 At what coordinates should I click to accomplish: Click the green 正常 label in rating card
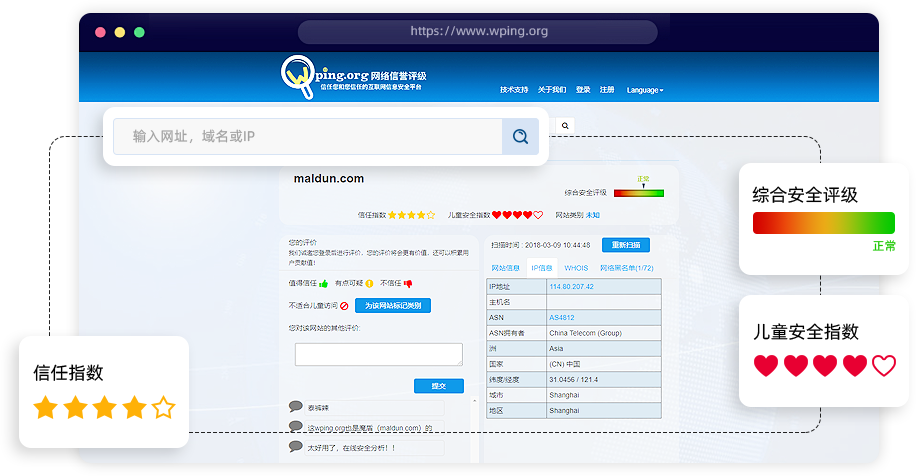point(884,246)
